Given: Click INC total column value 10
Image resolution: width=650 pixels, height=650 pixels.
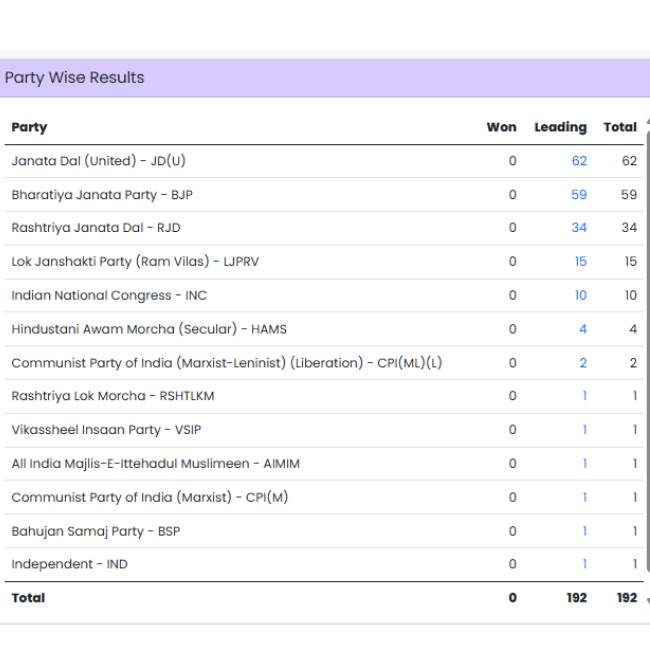Looking at the screenshot, I should coord(631,296).
